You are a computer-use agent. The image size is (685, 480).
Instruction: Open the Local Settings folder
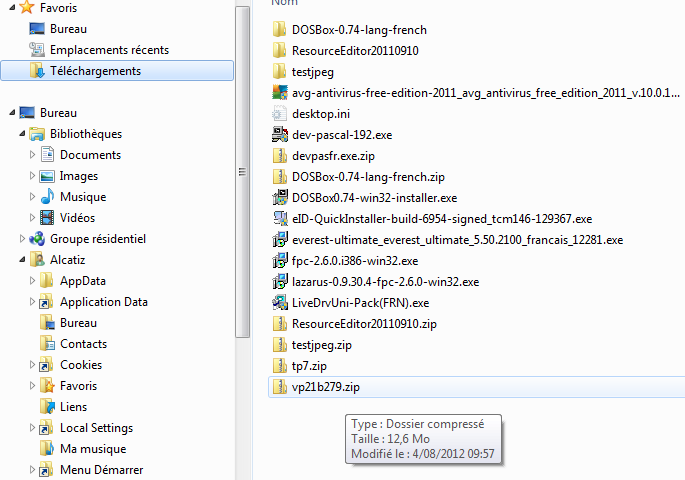96,428
